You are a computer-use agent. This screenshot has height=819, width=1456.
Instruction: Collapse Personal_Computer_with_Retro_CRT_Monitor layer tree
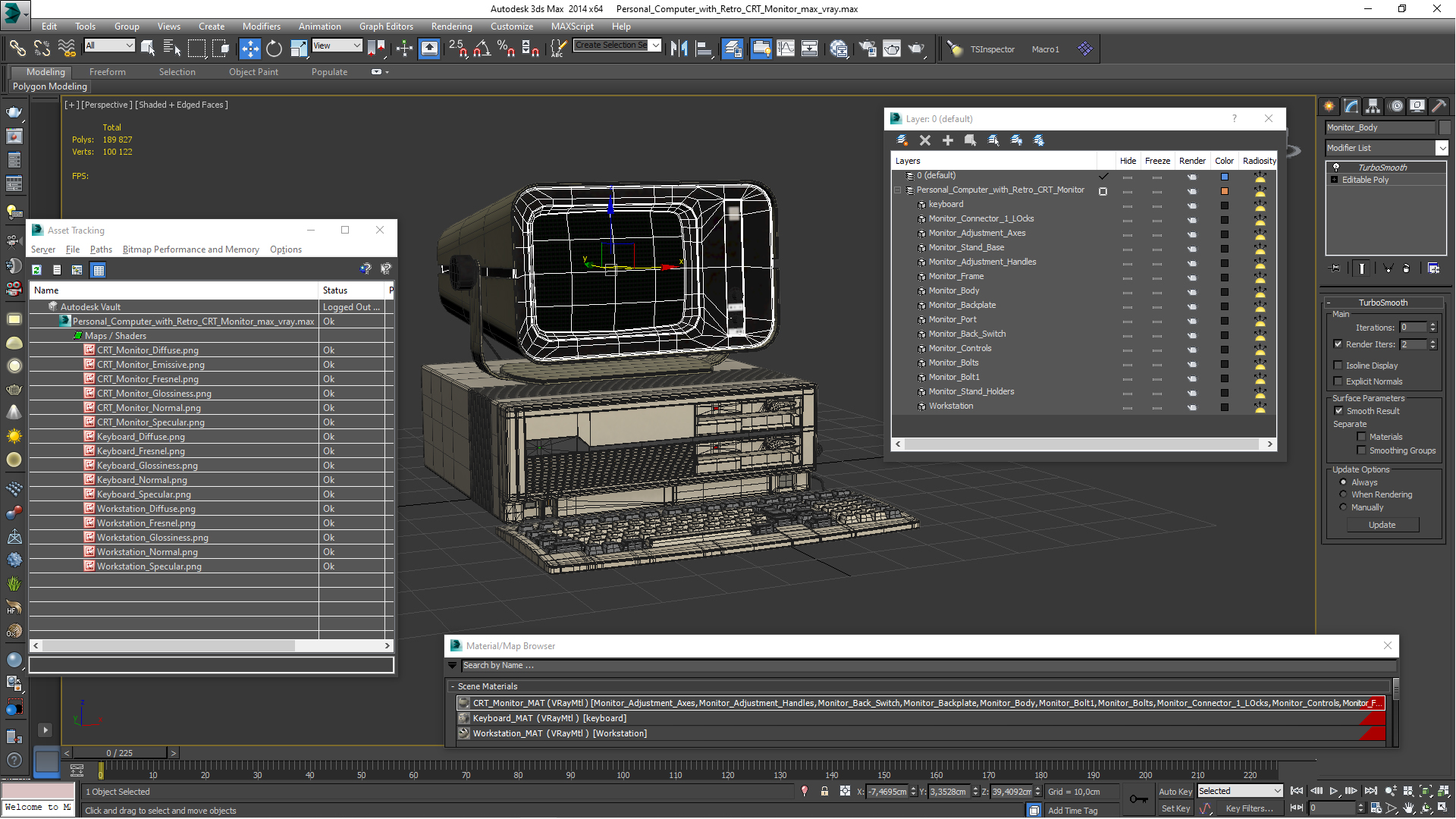(898, 190)
